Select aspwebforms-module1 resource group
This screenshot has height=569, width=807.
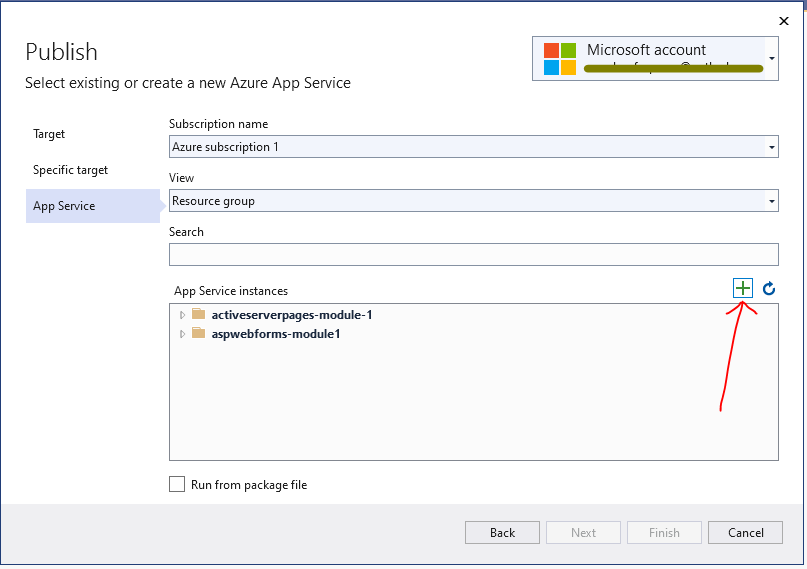[x=276, y=334]
